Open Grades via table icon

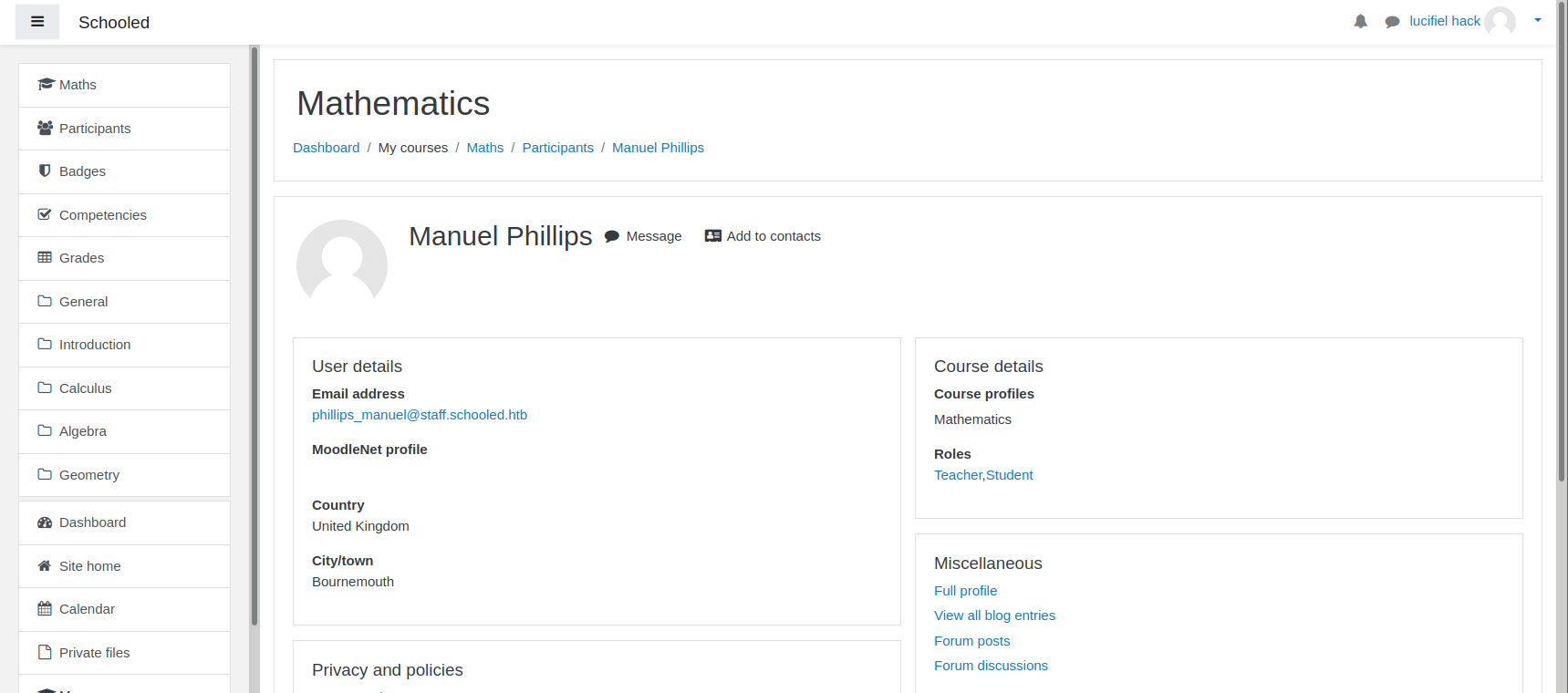coord(45,257)
